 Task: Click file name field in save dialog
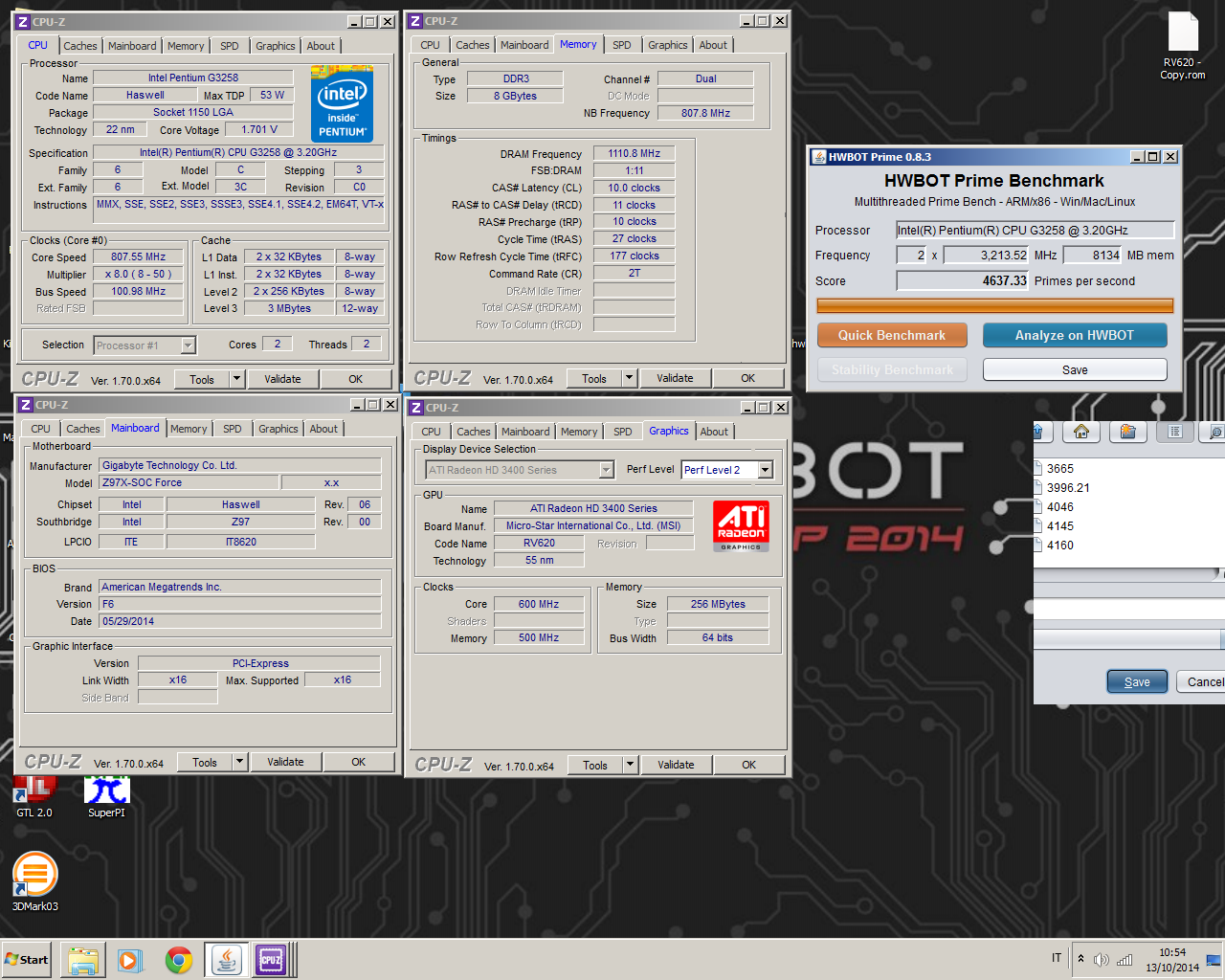coord(1129,610)
